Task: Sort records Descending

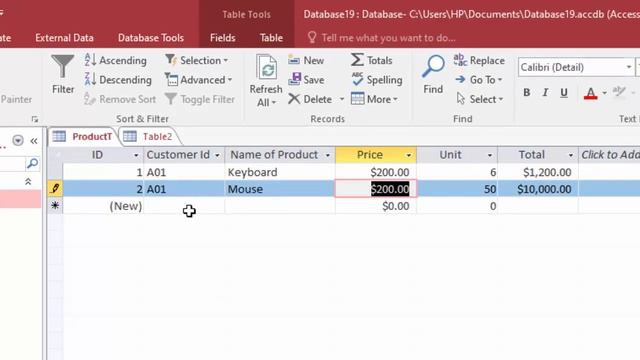Action: click(x=118, y=80)
